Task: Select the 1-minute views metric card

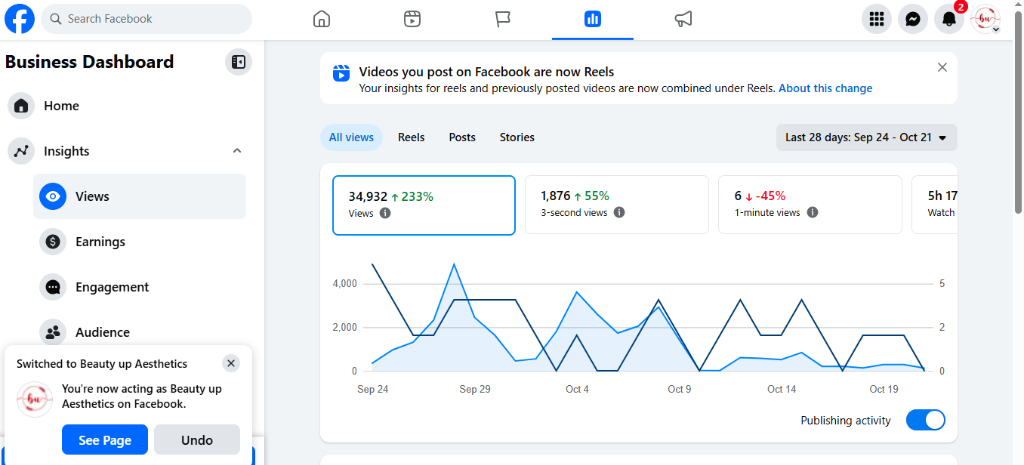Action: tap(810, 204)
